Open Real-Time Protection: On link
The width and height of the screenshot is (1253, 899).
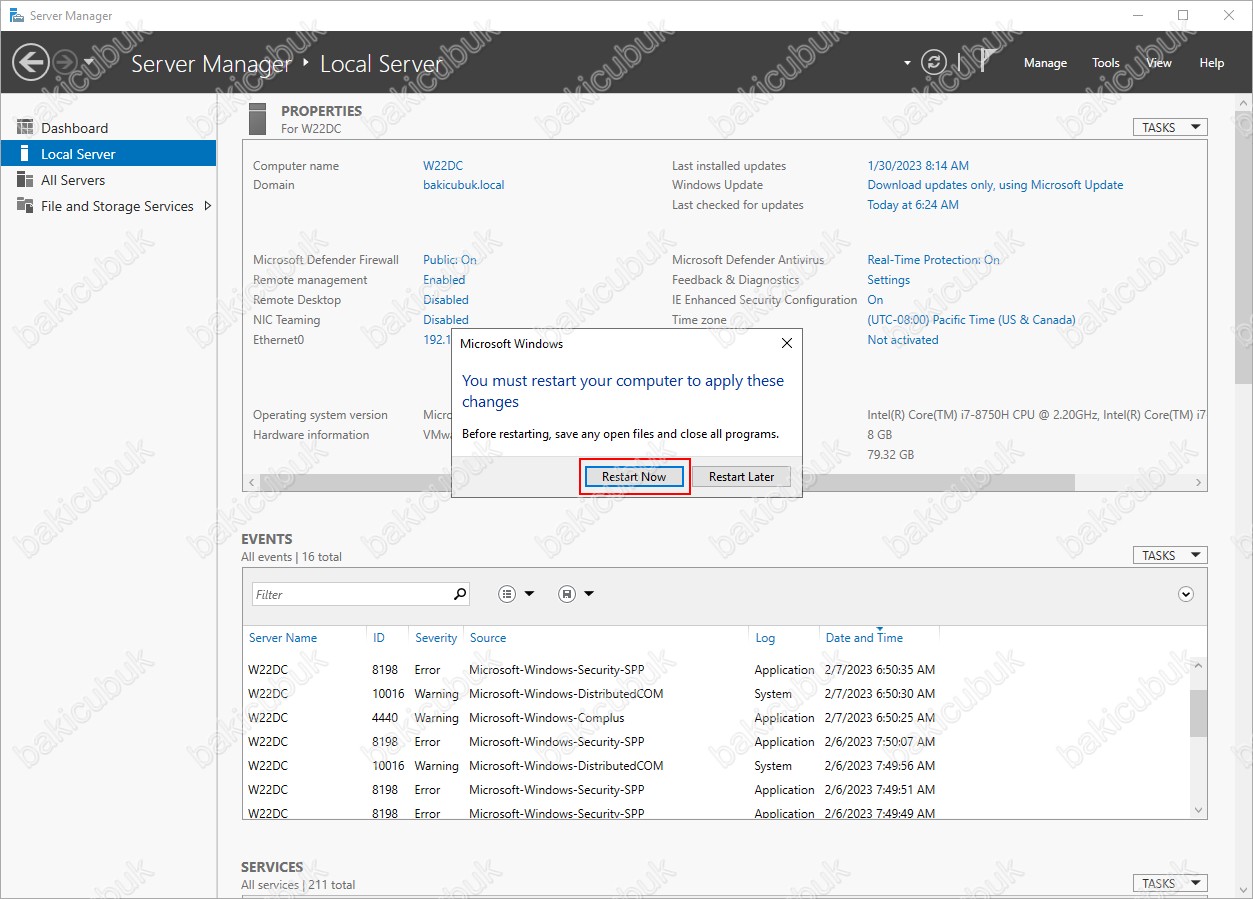(933, 260)
